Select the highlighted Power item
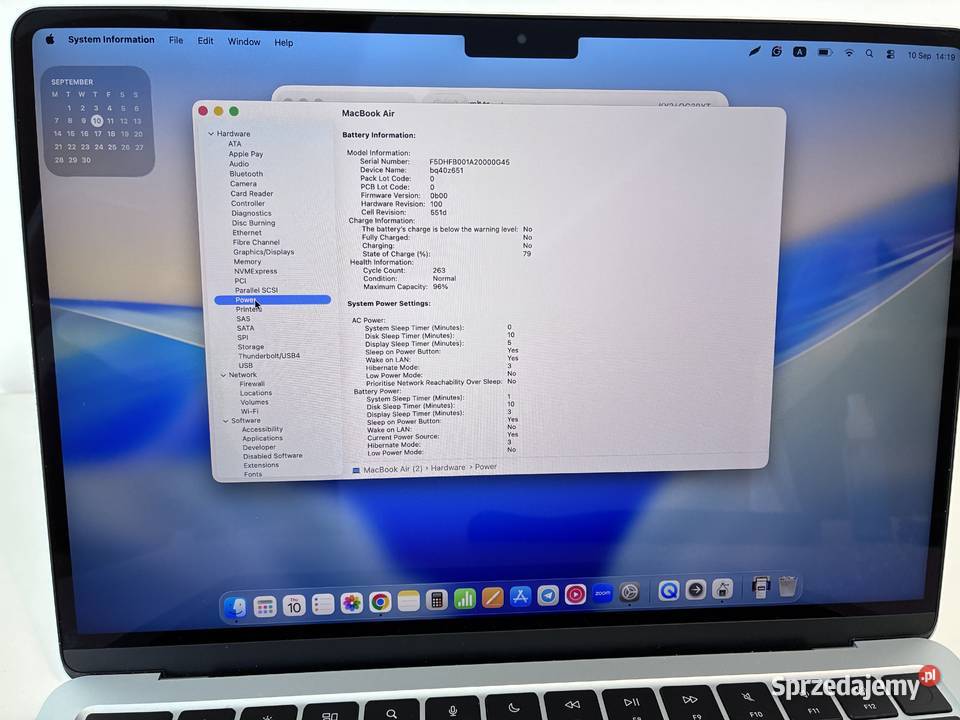The image size is (960, 720). pos(272,300)
